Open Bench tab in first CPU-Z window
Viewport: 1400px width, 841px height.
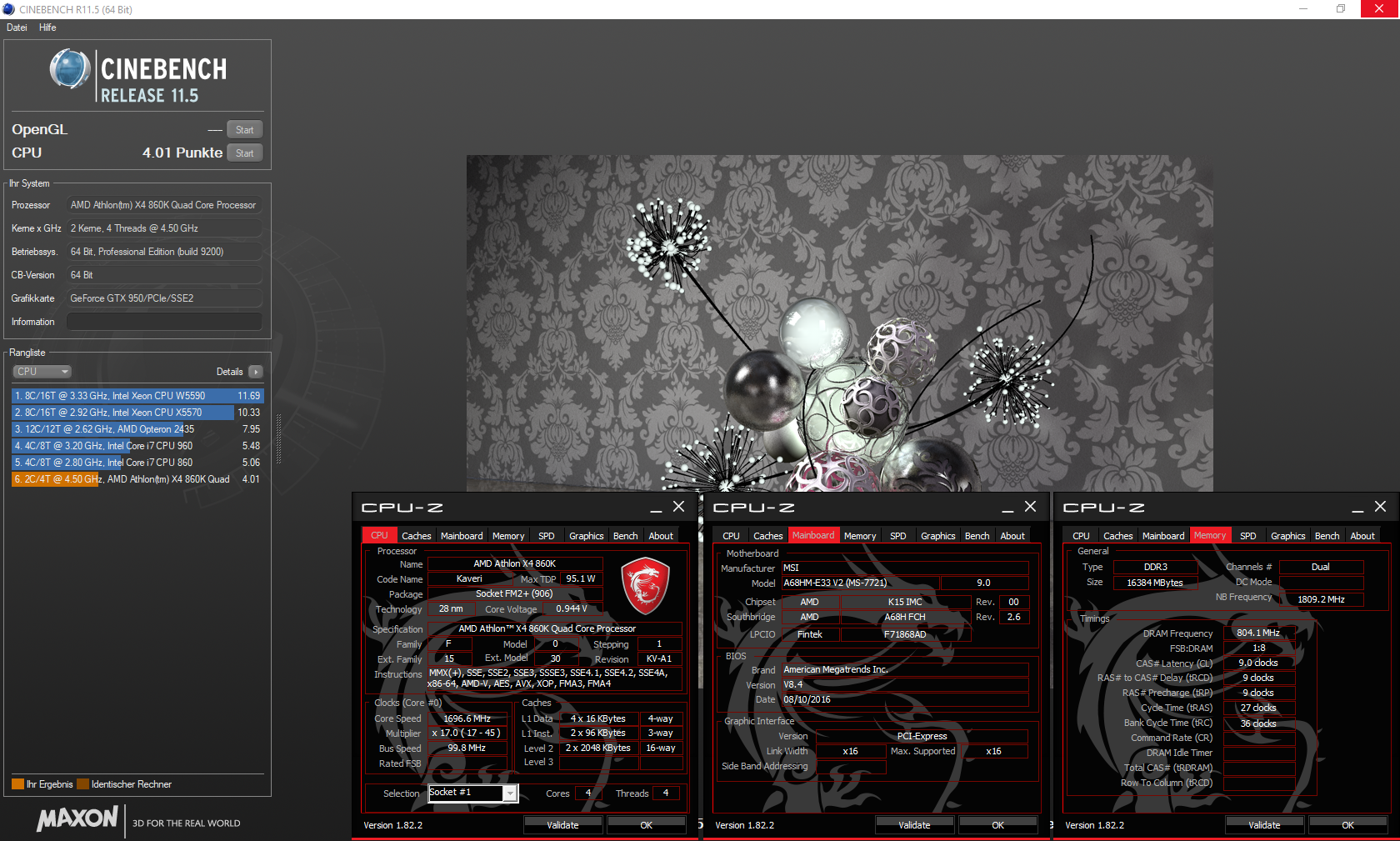[x=626, y=536]
